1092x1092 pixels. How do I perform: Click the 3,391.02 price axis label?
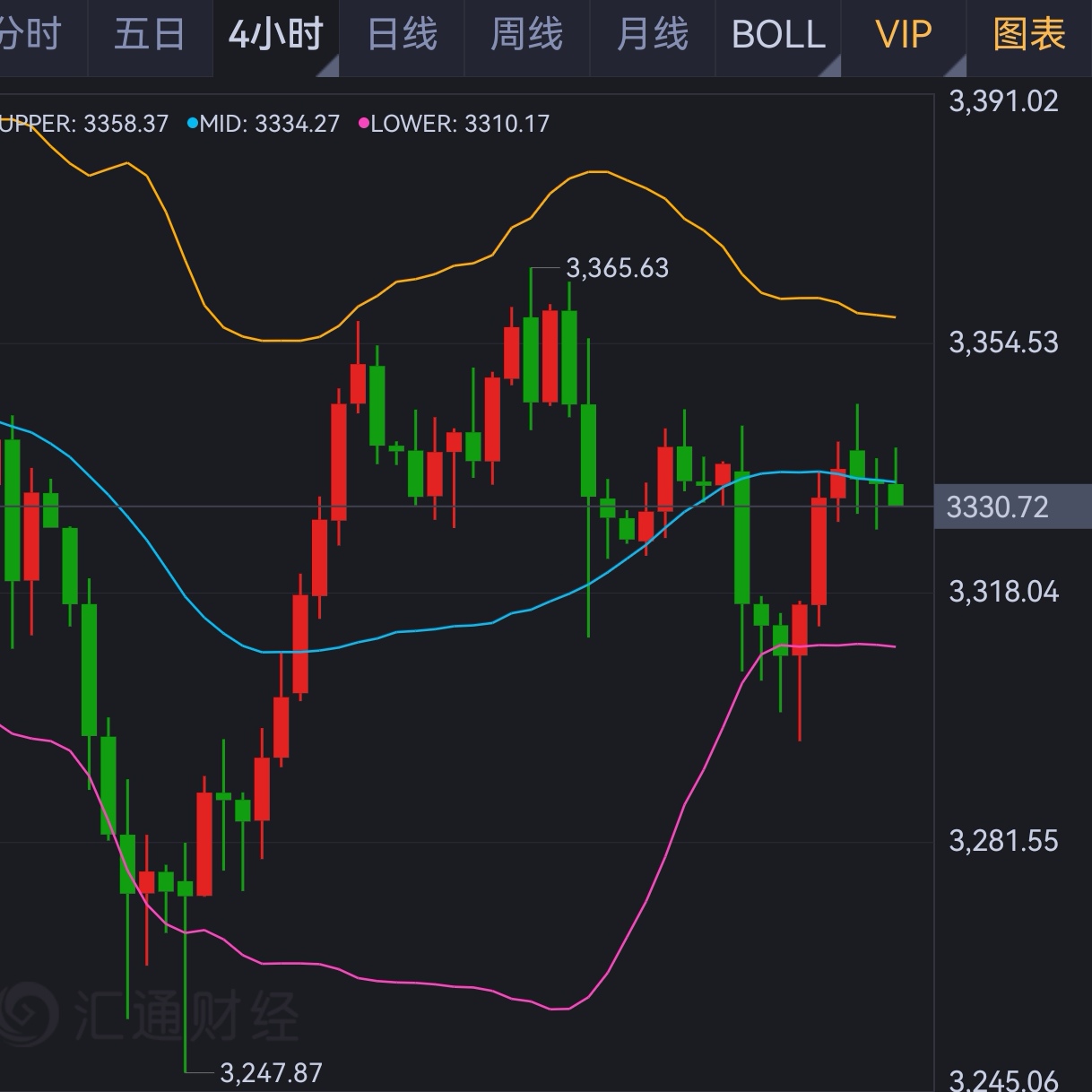1003,101
